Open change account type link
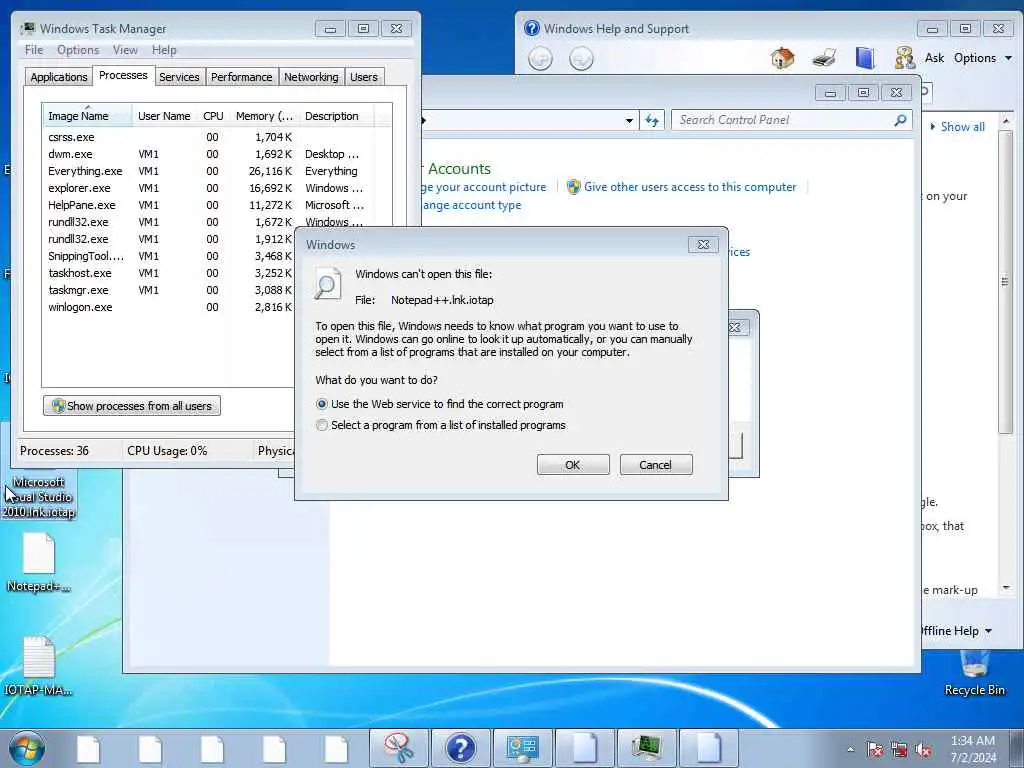The height and width of the screenshot is (768, 1024). coord(472,205)
